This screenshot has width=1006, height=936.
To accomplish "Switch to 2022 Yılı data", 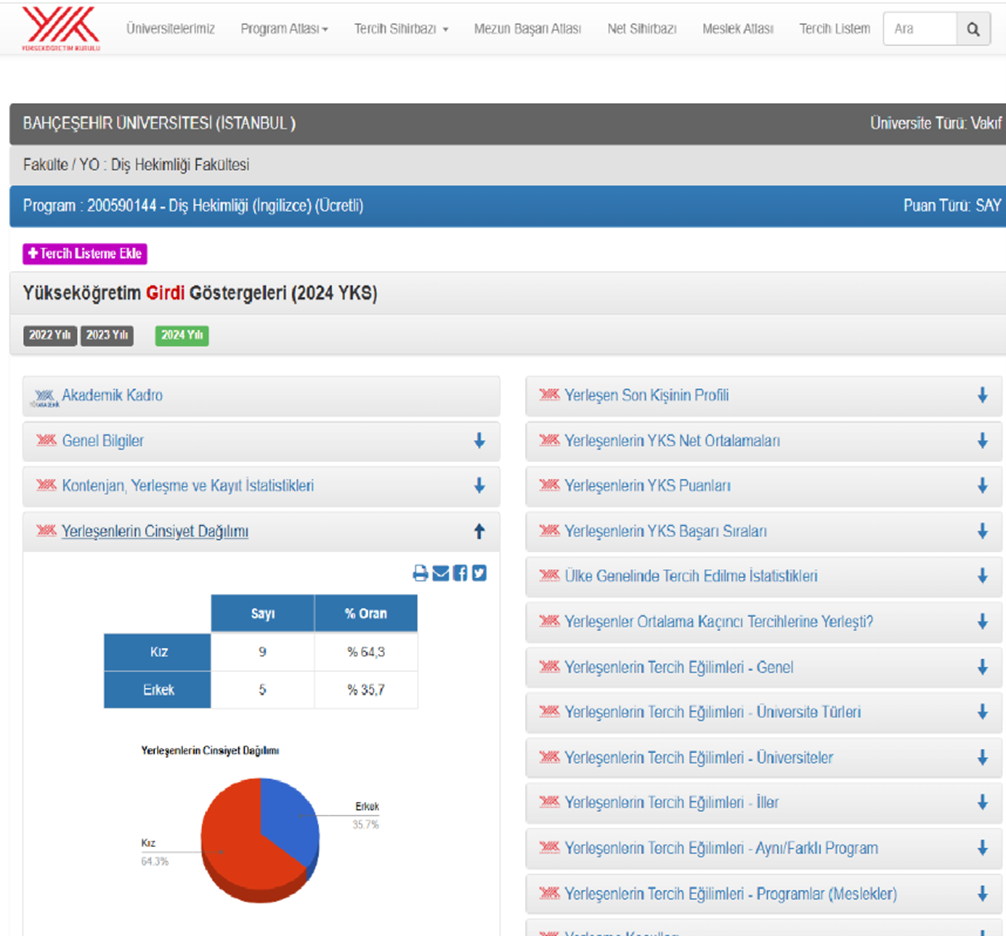I will 50,336.
